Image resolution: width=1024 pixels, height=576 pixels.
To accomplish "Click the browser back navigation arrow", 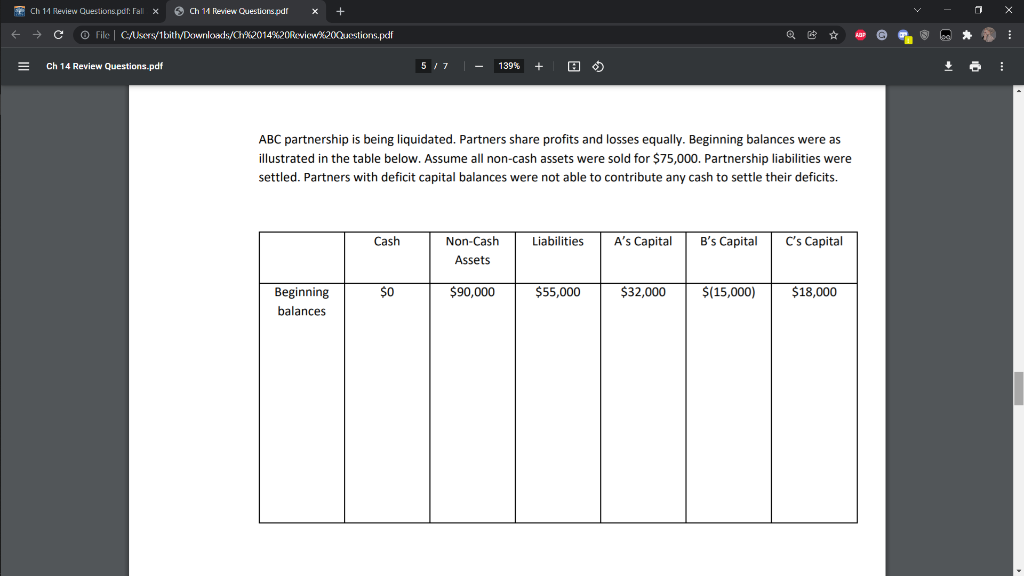I will [14, 34].
